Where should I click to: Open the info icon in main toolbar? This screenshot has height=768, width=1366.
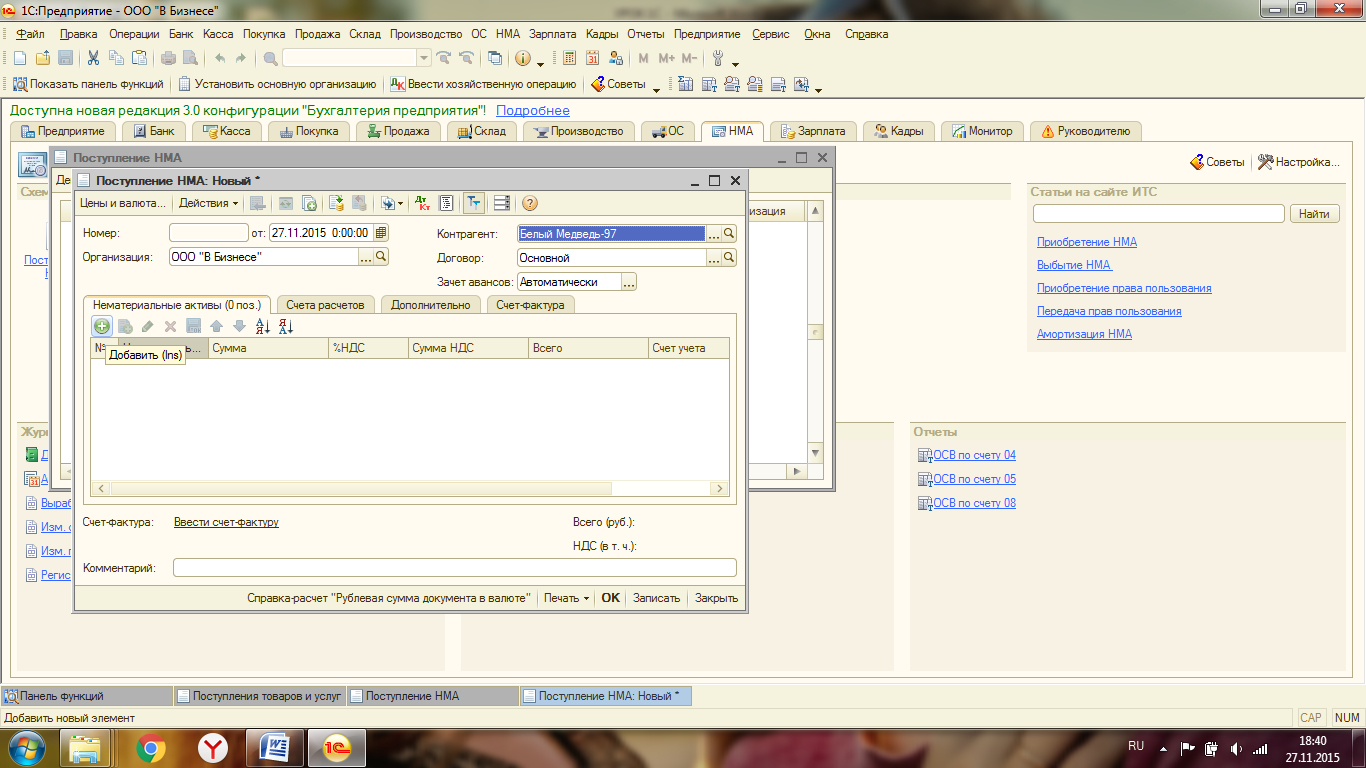click(x=522, y=58)
